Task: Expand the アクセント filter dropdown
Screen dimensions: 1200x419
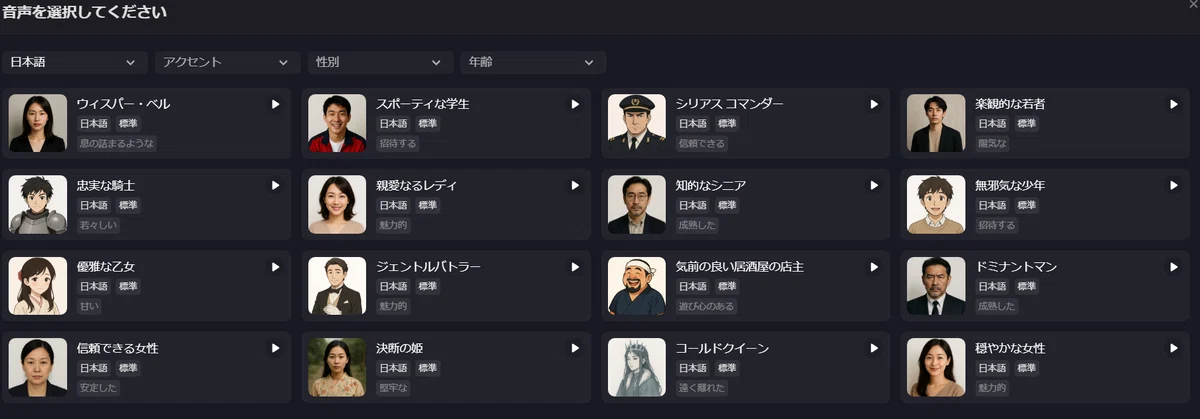Action: 228,62
